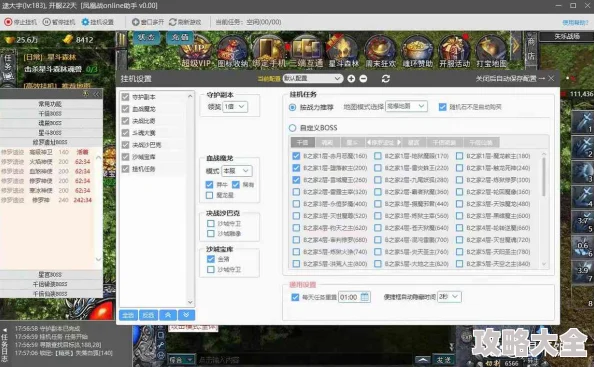
Task: Open the 地图模式选择 dropdown
Action: (406, 106)
